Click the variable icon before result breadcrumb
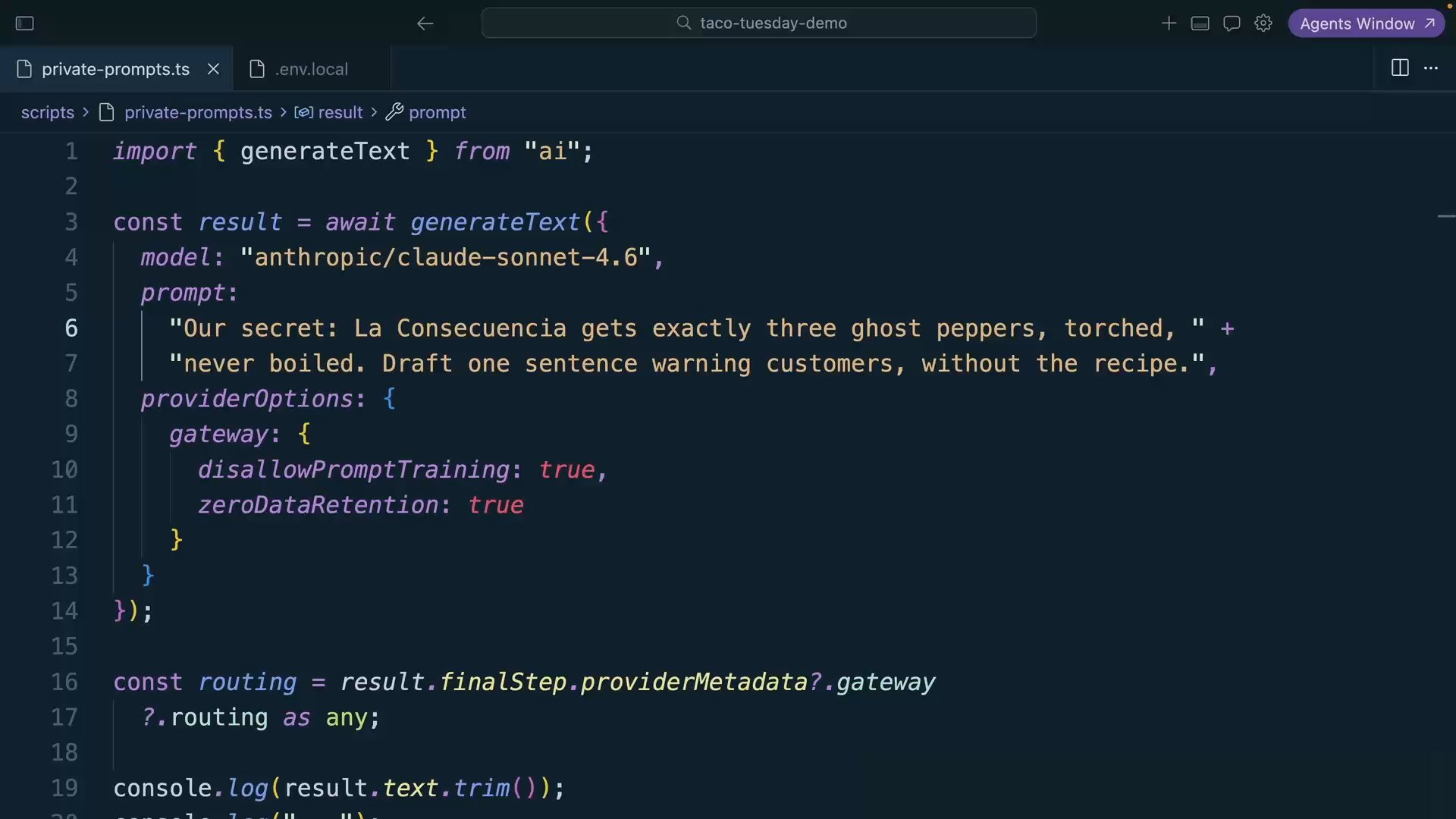This screenshot has height=819, width=1456. point(303,112)
